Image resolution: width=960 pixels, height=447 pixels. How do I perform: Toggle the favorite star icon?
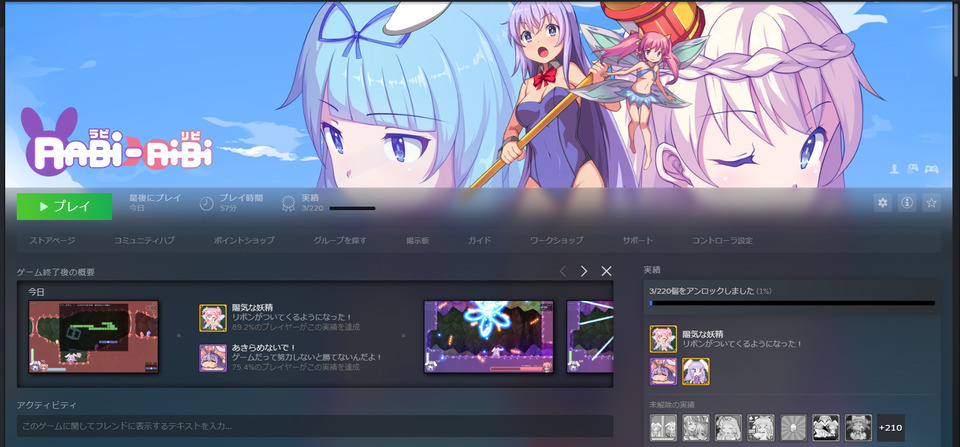click(931, 203)
